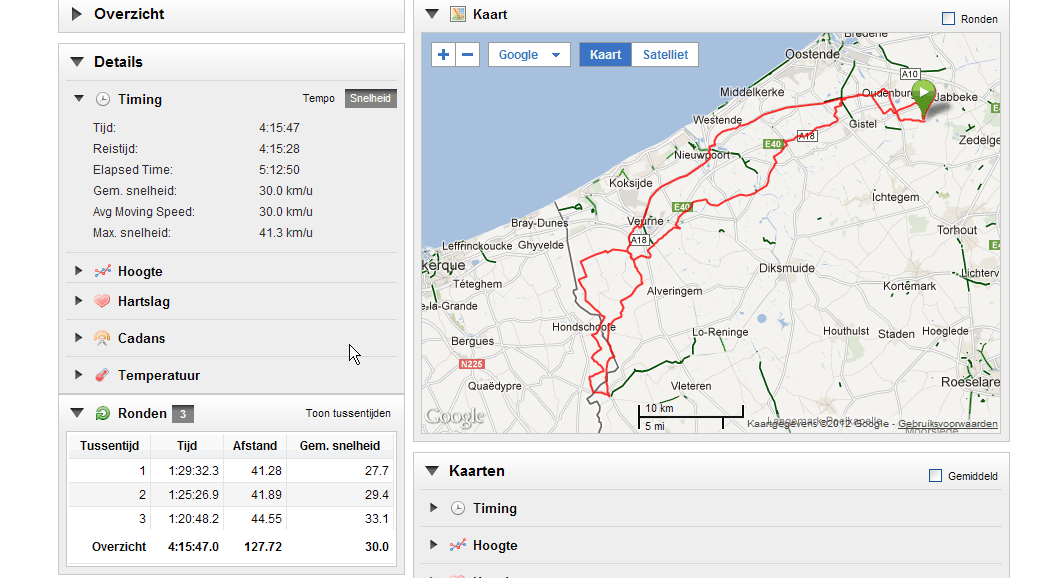This screenshot has height=578, width=1056.
Task: Sort laps by Afstand column header
Action: coord(255,446)
